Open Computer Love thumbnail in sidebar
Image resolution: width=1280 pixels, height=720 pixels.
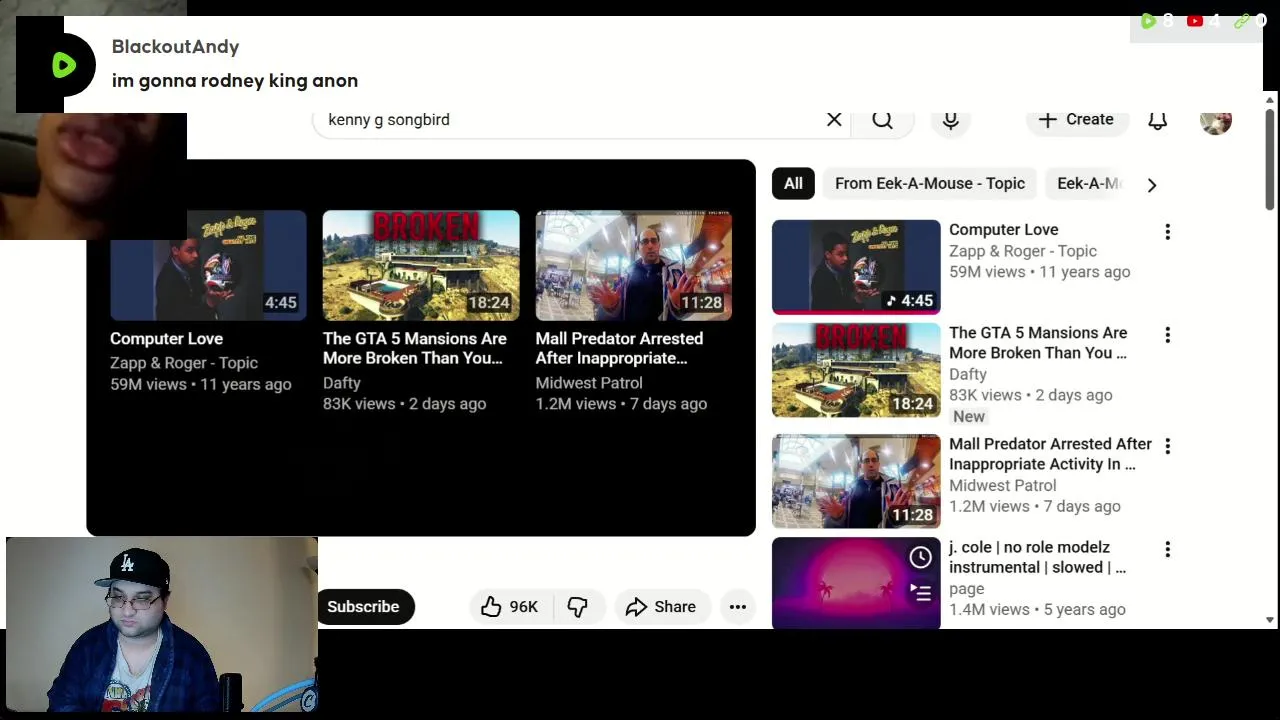click(856, 267)
